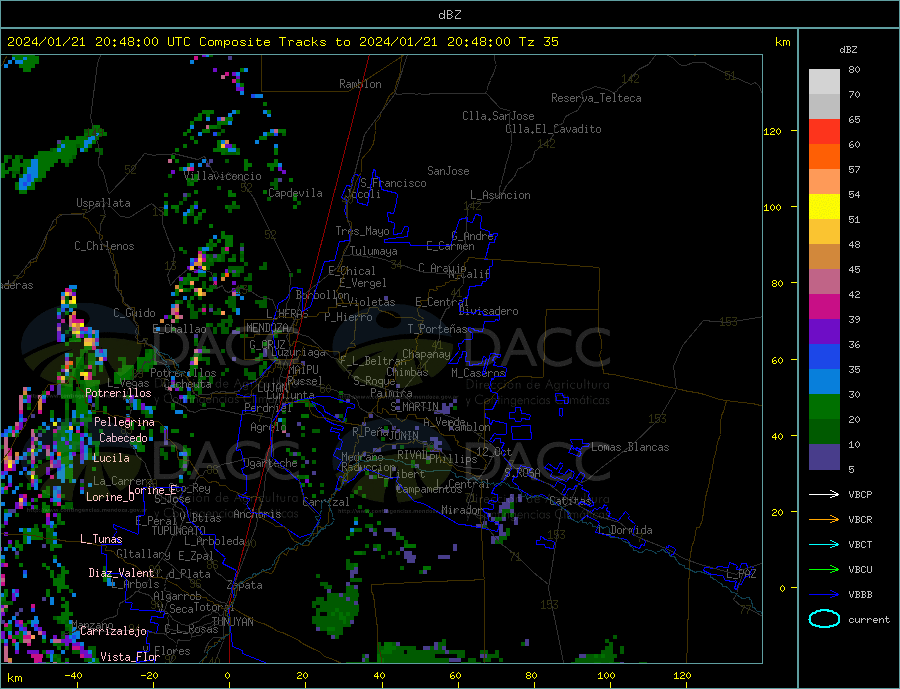This screenshot has height=689, width=900.
Task: Select the 39 dBZ magenta swatch
Action: pos(824,307)
